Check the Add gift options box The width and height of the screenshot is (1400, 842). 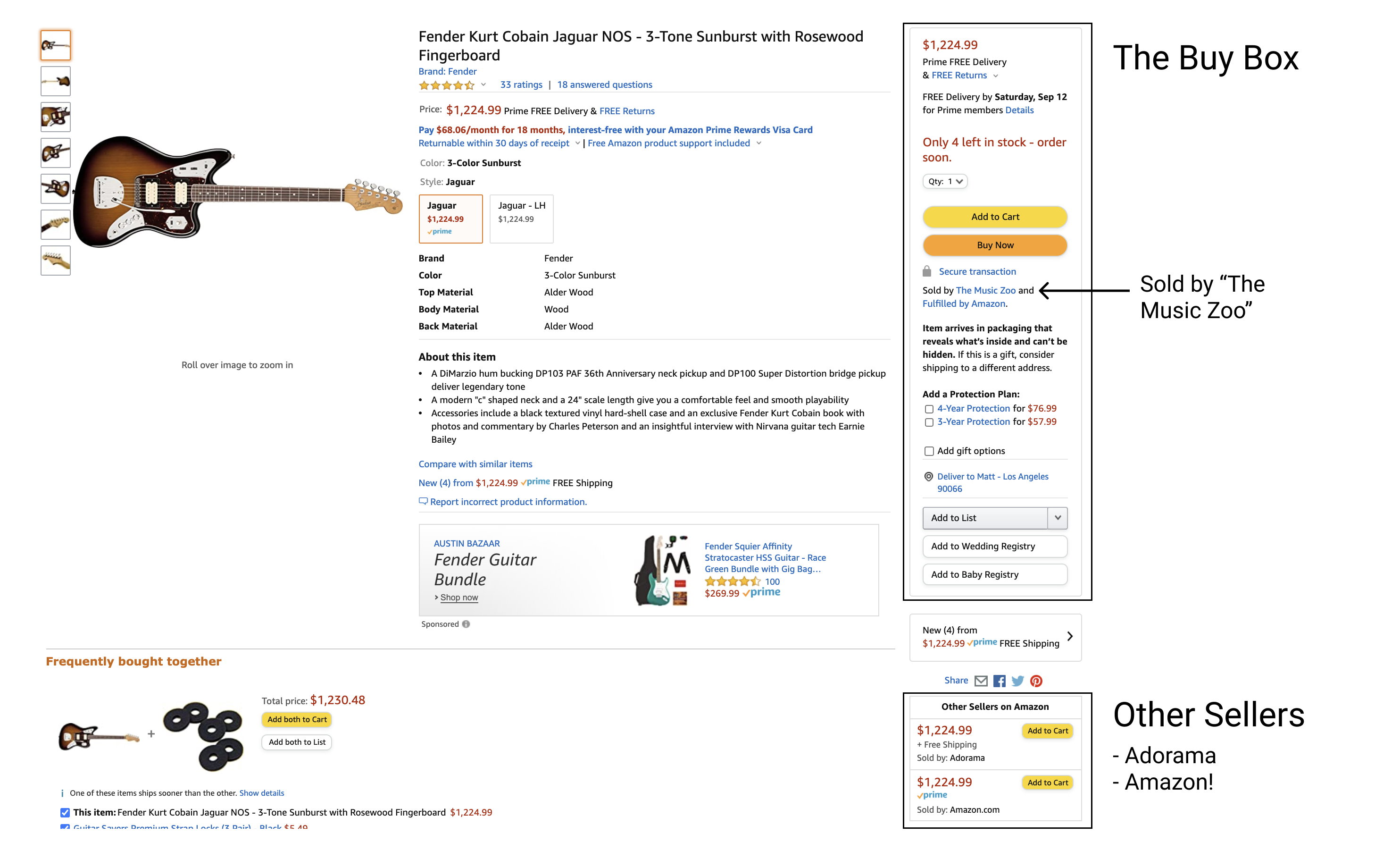pos(929,451)
